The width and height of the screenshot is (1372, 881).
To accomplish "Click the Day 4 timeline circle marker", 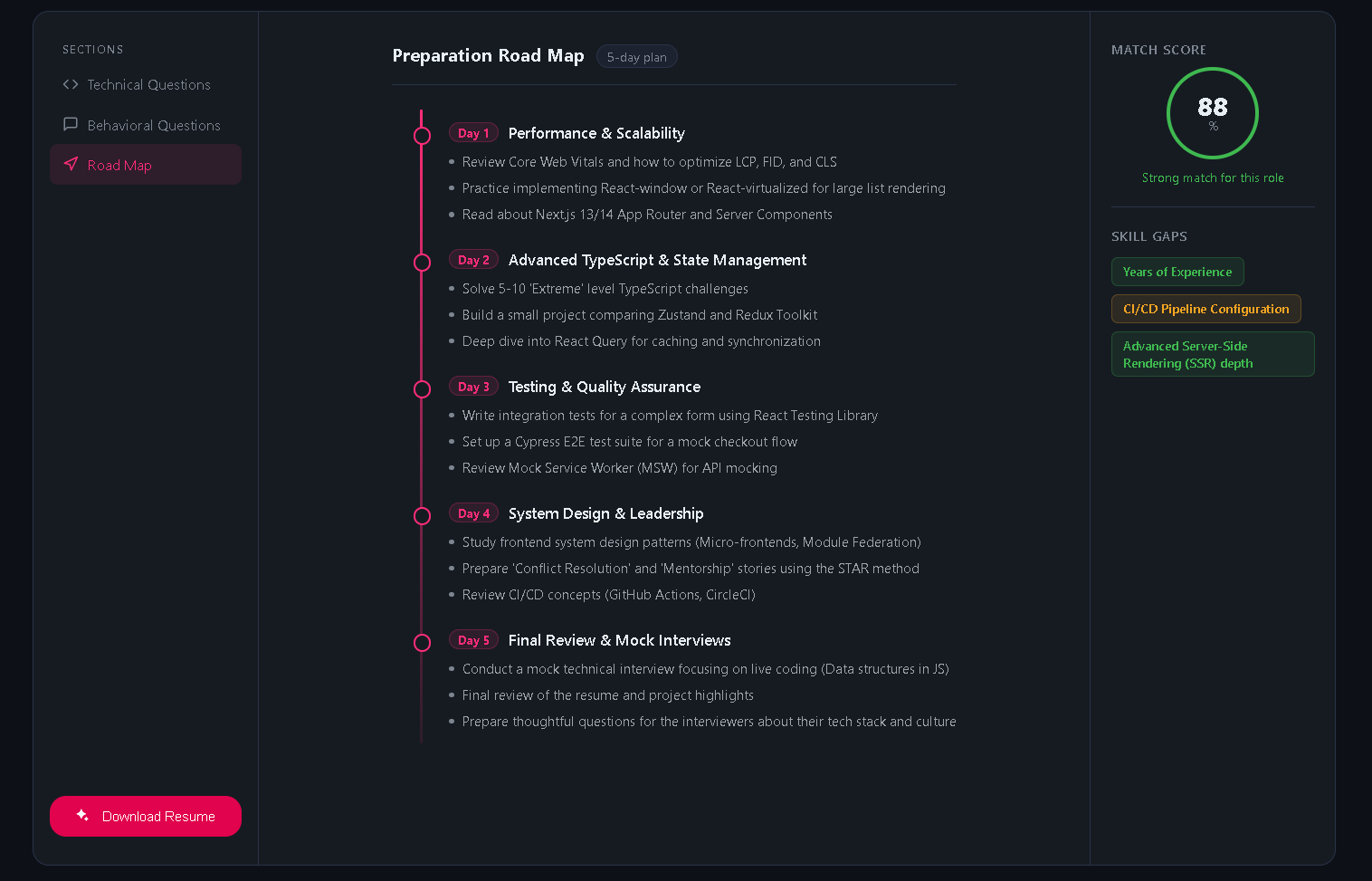I will [x=422, y=516].
